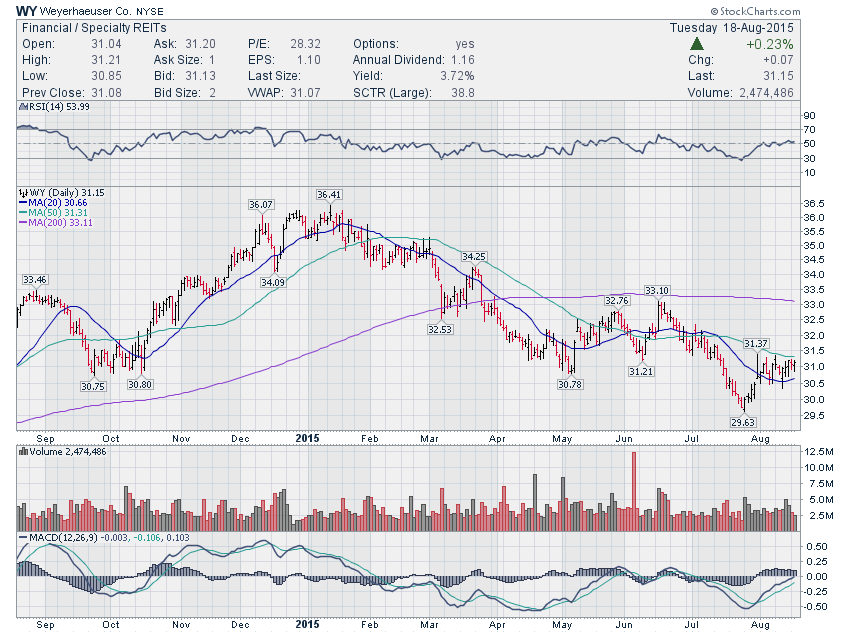Image resolution: width=850 pixels, height=633 pixels.
Task: Click the EPS value 1.10
Action: [308, 60]
